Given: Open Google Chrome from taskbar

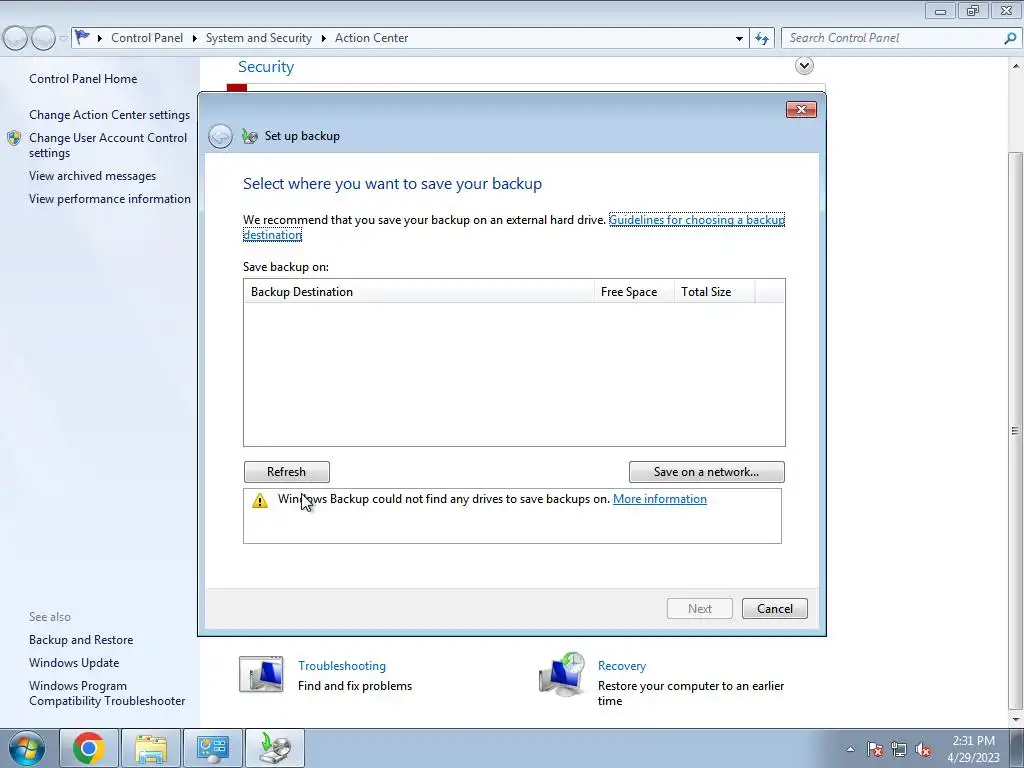Looking at the screenshot, I should click(x=89, y=748).
